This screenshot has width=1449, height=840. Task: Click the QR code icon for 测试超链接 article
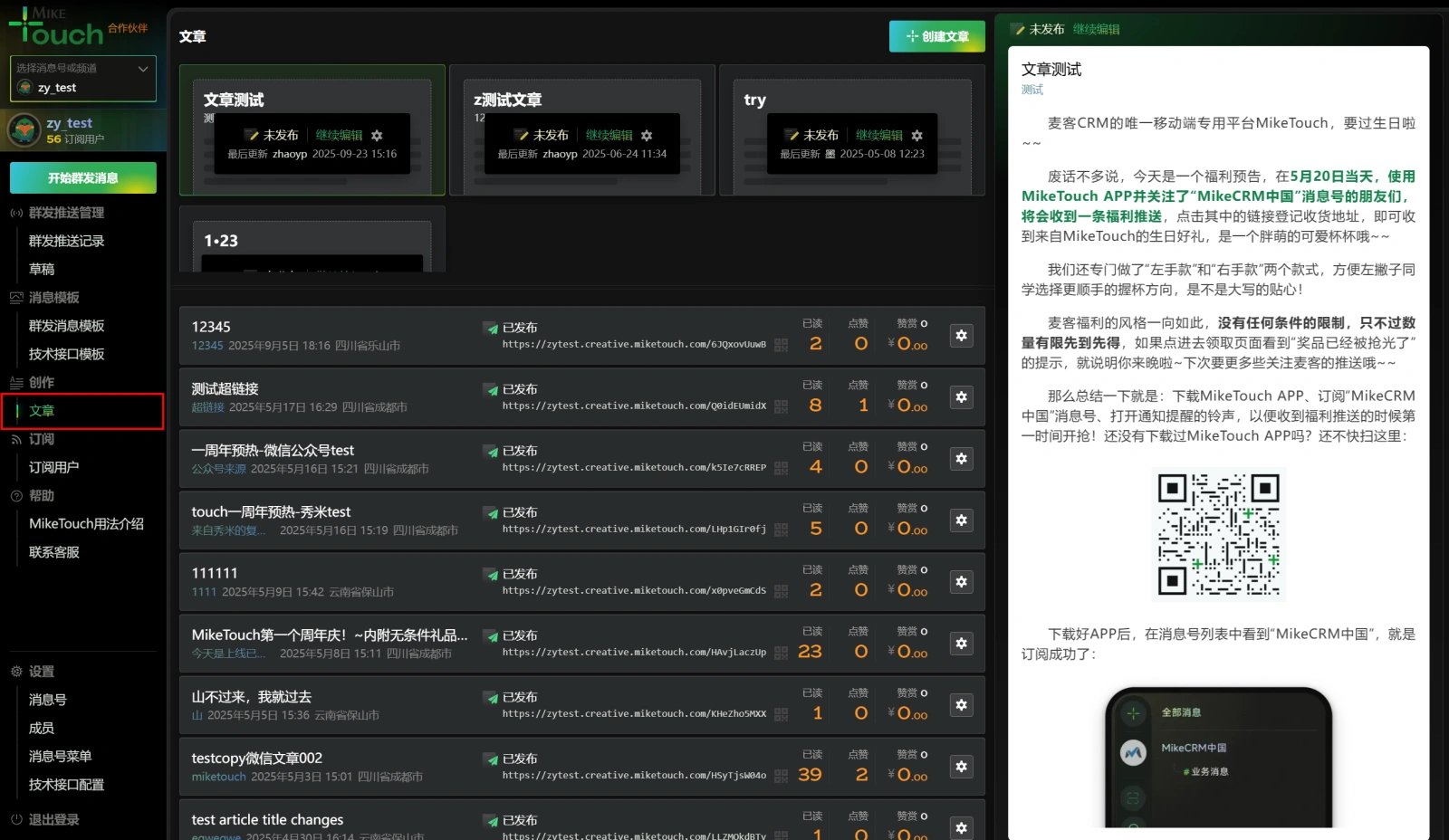click(x=781, y=406)
